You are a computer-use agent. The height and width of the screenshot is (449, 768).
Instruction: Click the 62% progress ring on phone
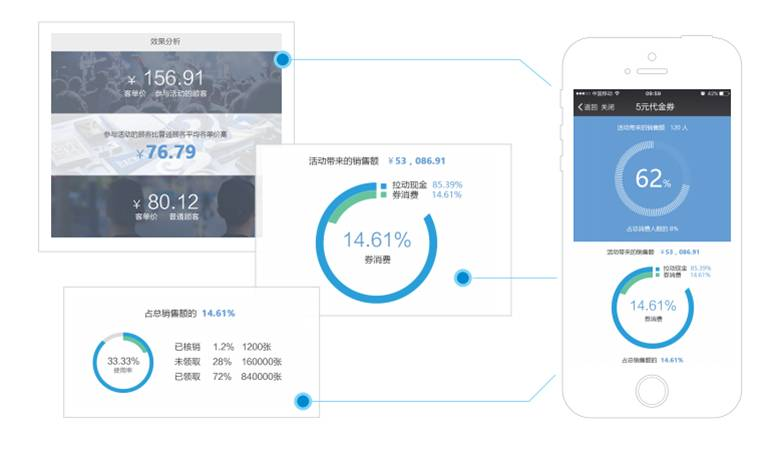[x=652, y=178]
